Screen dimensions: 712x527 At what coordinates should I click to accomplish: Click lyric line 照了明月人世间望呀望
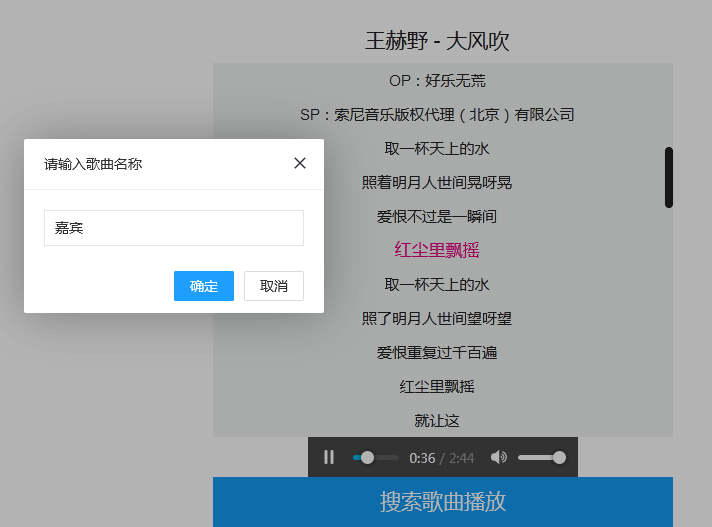pos(437,319)
